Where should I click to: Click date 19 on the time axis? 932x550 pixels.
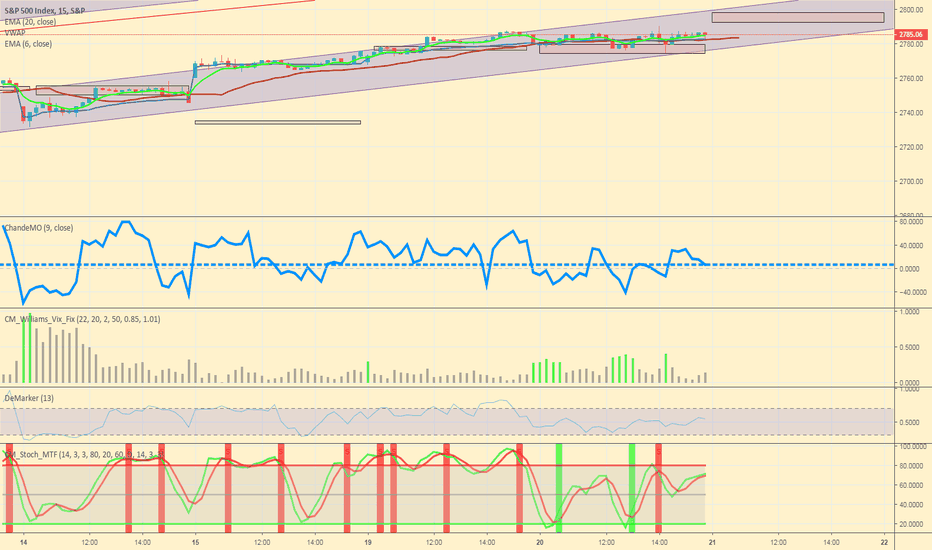click(368, 542)
